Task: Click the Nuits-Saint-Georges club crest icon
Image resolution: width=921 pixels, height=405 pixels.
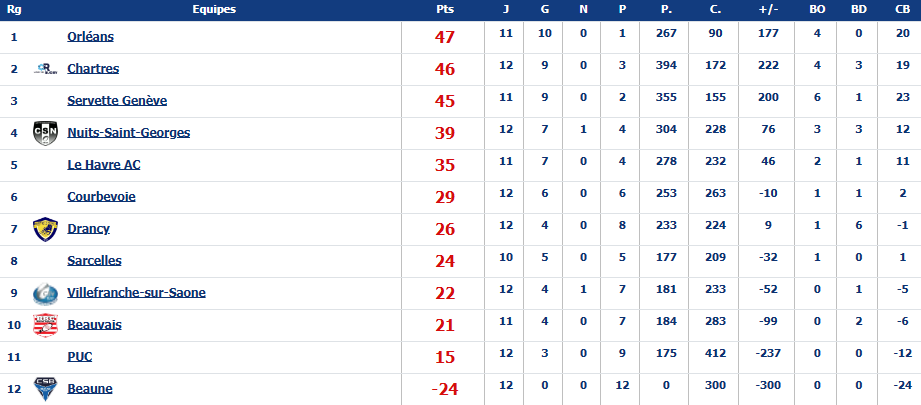Action: click(46, 133)
